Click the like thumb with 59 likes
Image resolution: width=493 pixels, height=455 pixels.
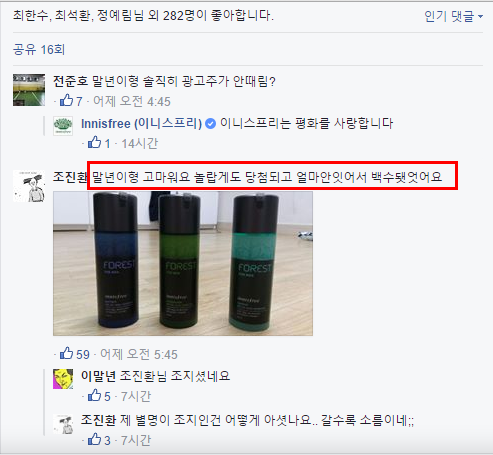pos(66,354)
